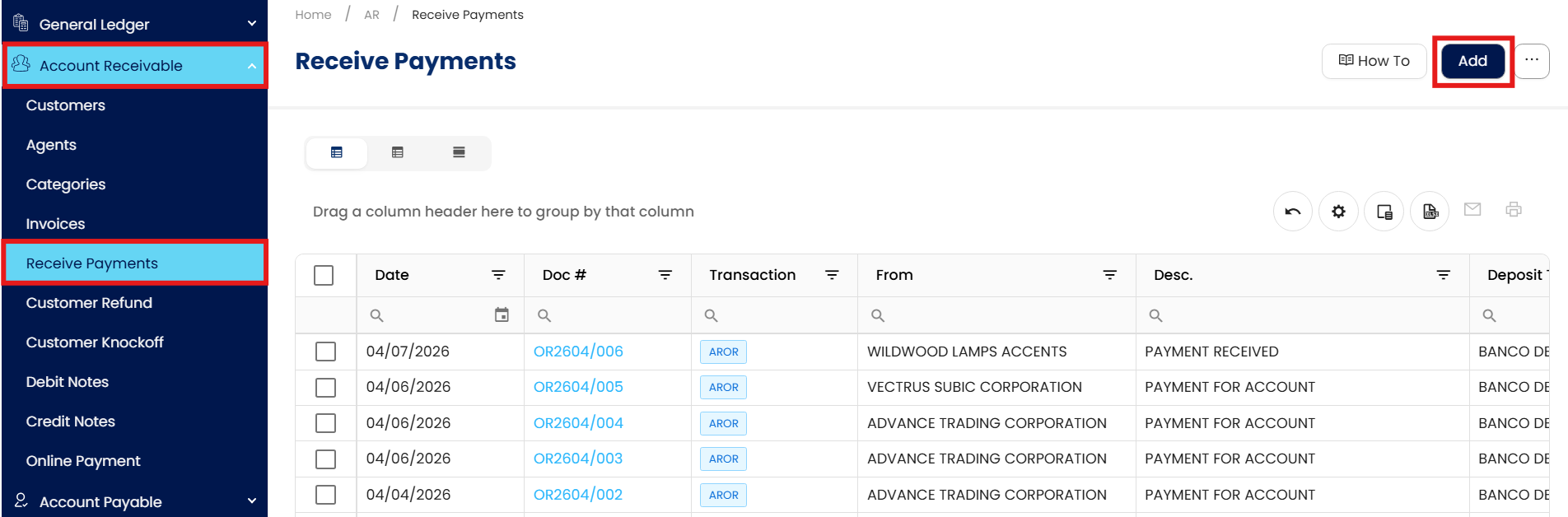1568x517 pixels.
Task: Select the first grid view layout icon
Action: click(x=336, y=152)
